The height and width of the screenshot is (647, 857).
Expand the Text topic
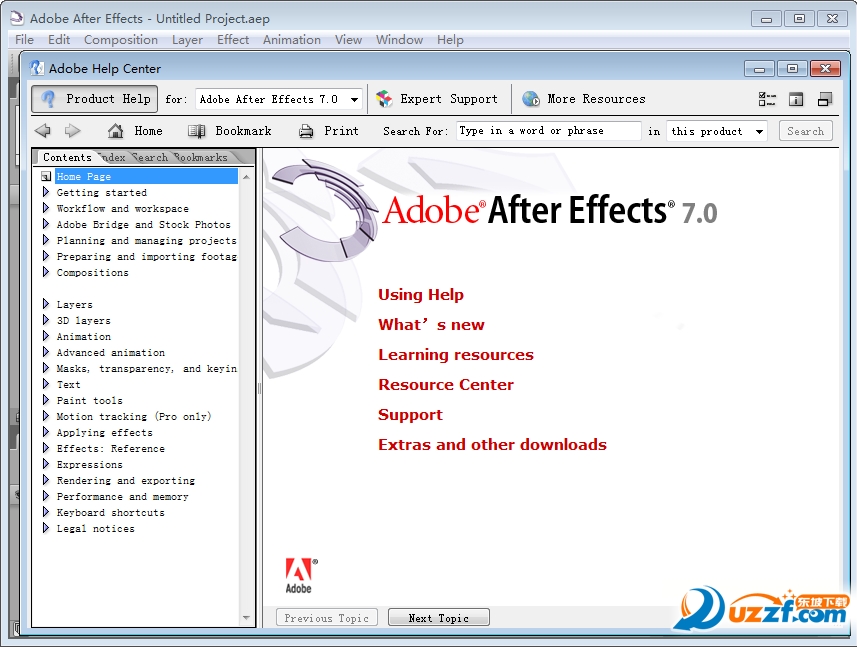point(46,384)
